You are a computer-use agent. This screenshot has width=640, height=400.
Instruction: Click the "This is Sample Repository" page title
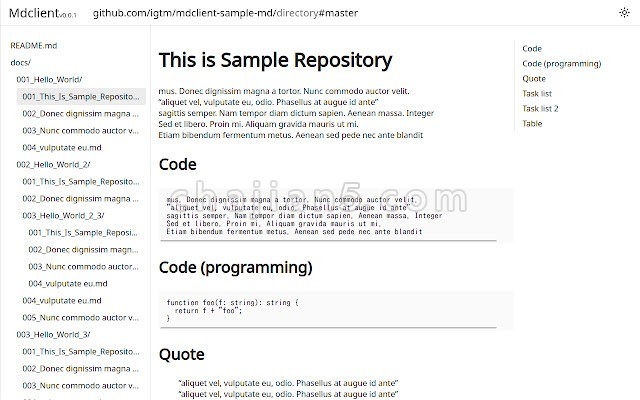point(274,60)
